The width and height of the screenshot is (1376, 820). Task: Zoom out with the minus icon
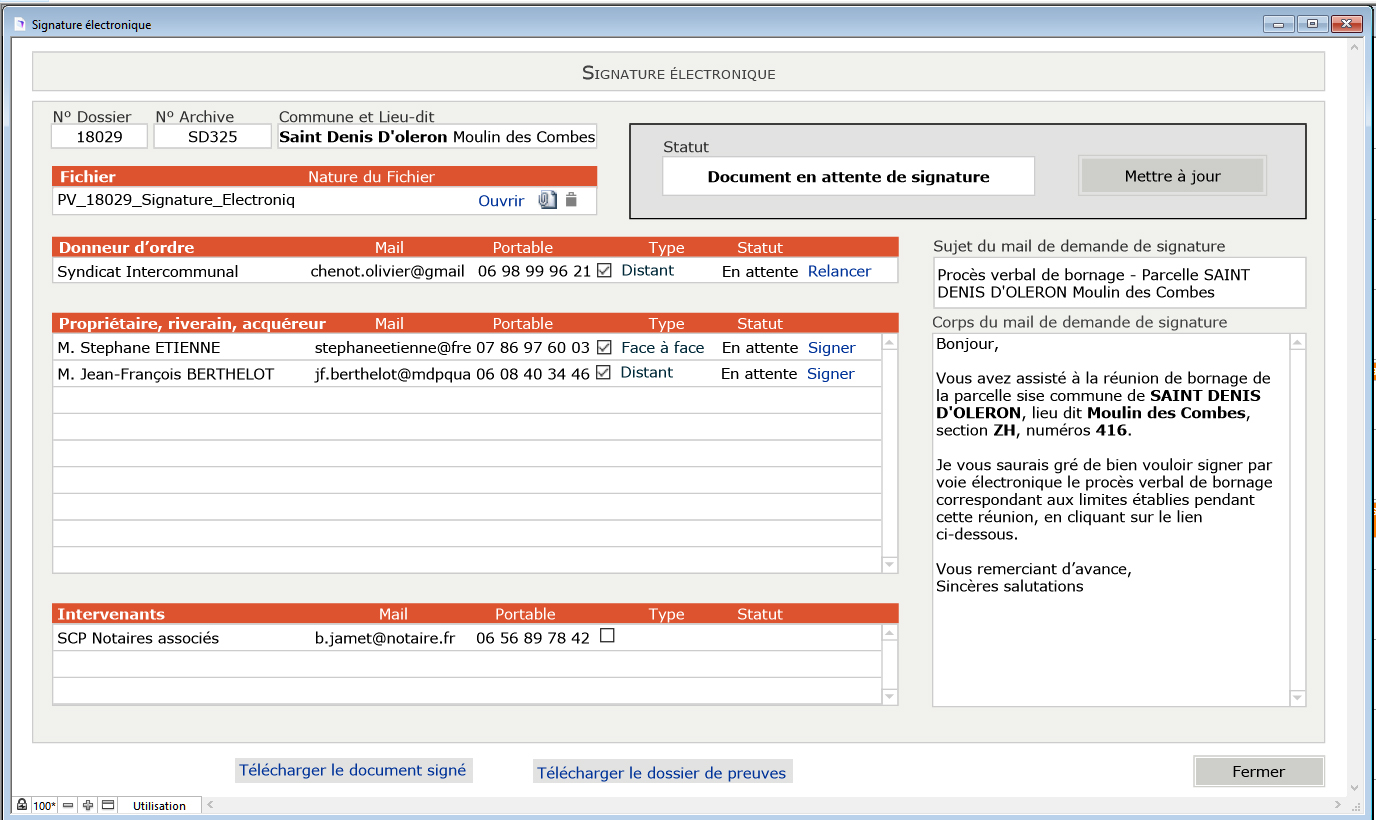coord(68,805)
